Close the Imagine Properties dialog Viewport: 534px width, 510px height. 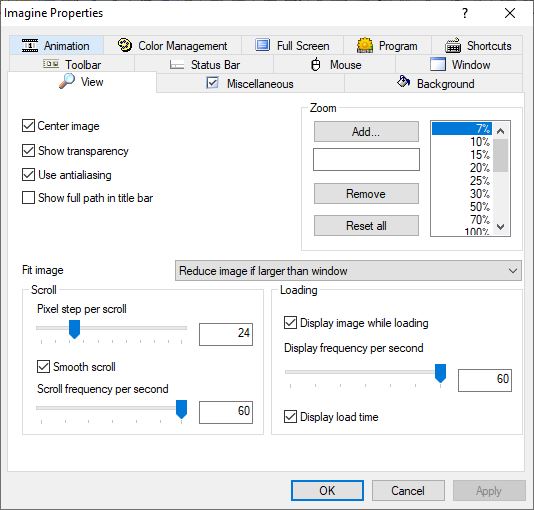pyautogui.click(x=510, y=13)
